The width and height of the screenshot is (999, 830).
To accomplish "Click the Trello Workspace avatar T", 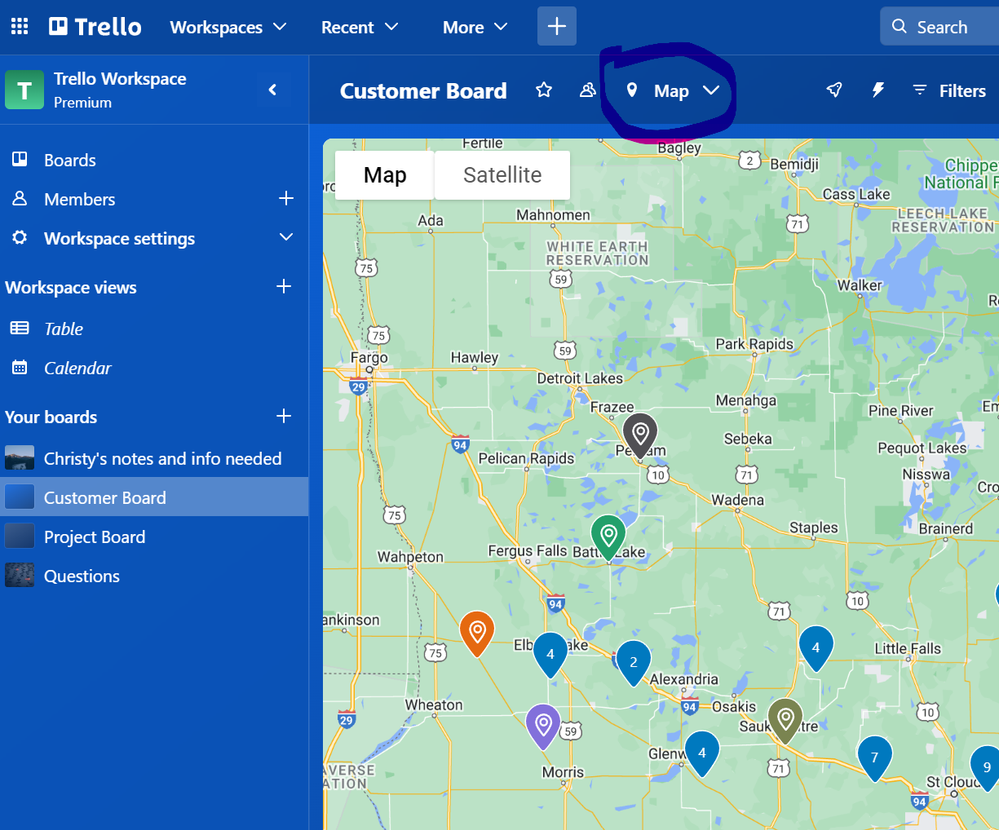I will [x=24, y=90].
